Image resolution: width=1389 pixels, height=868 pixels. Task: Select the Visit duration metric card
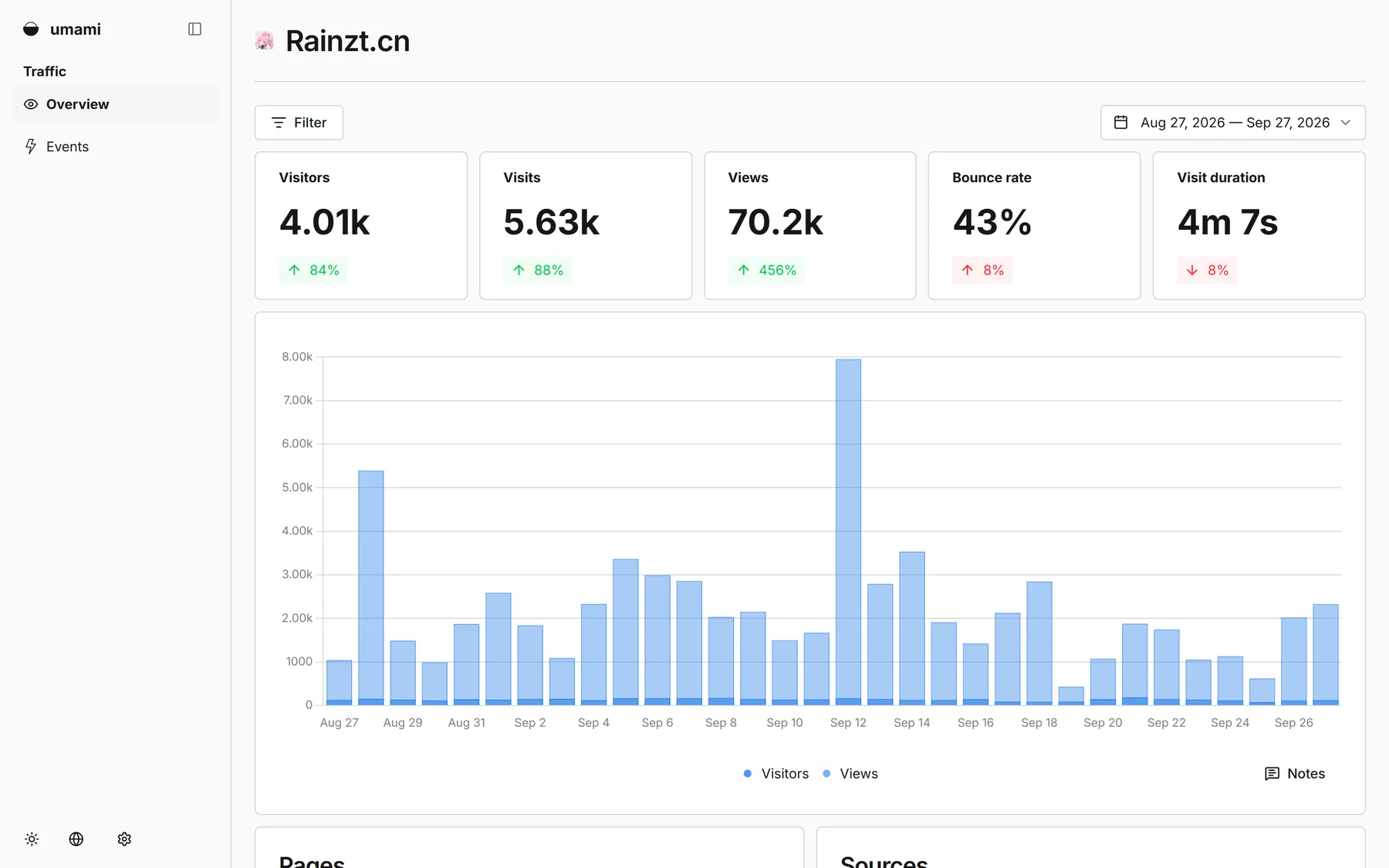(x=1259, y=225)
